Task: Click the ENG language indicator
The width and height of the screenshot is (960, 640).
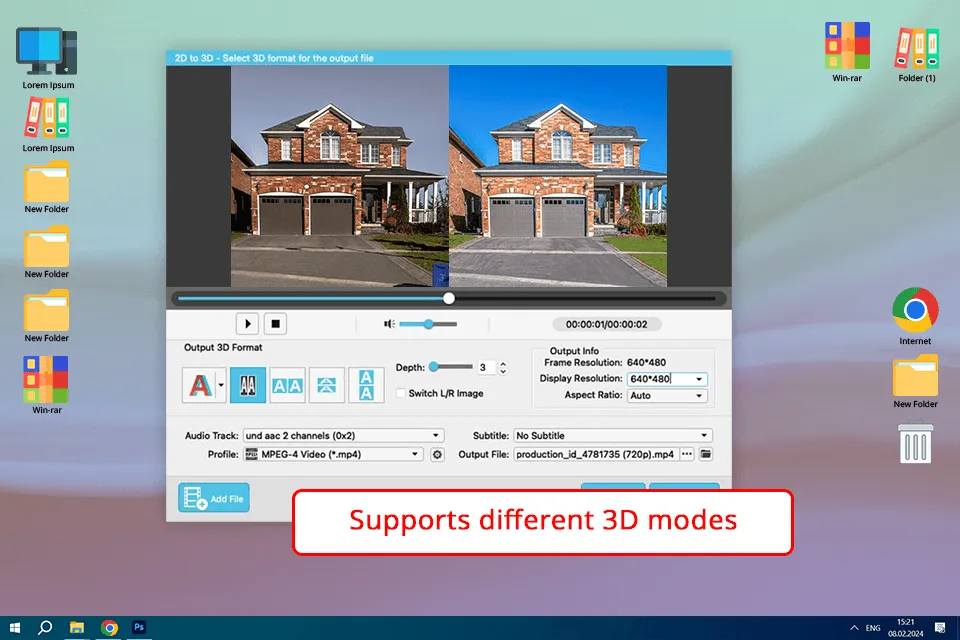Action: pos(873,628)
